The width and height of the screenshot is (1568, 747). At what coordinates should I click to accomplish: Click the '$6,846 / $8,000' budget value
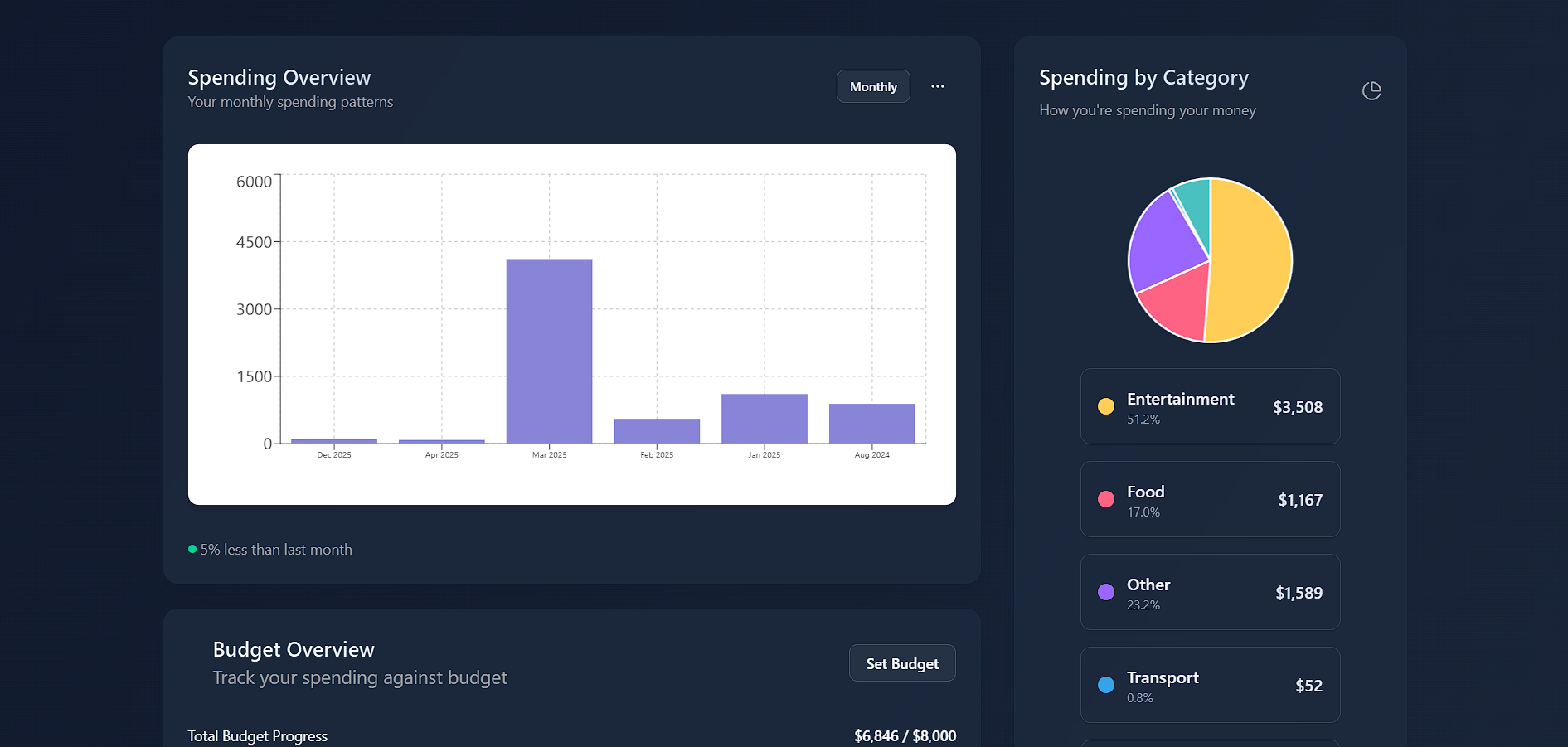[905, 735]
